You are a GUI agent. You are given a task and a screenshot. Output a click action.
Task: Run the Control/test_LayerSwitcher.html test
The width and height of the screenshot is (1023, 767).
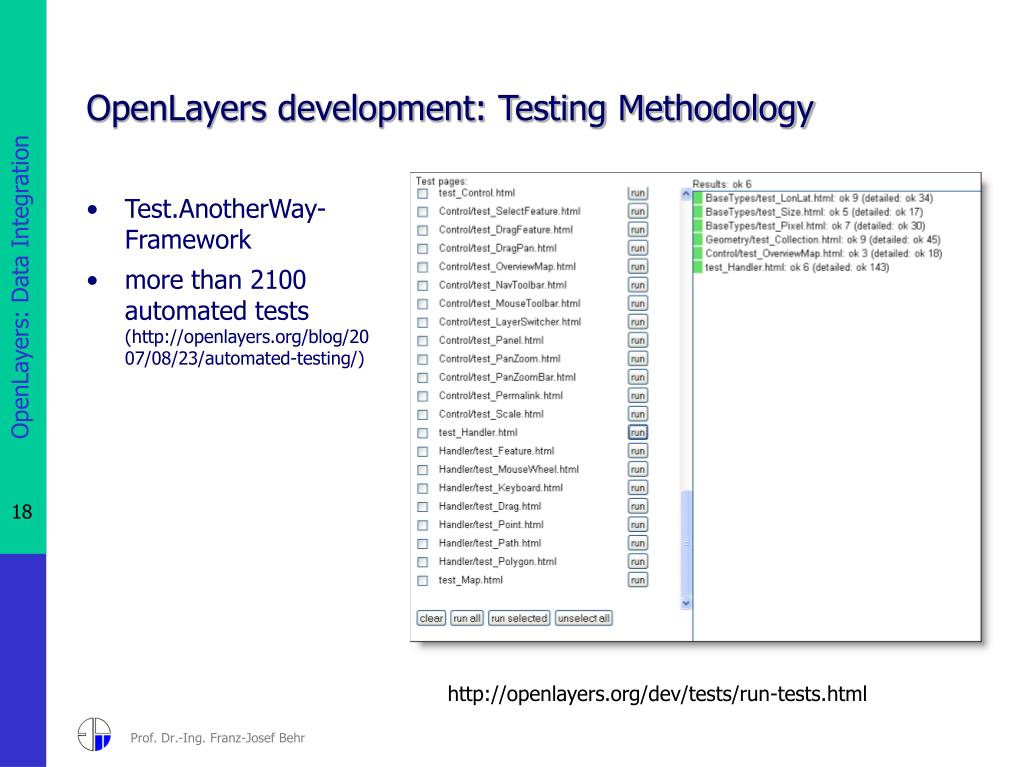coord(637,322)
